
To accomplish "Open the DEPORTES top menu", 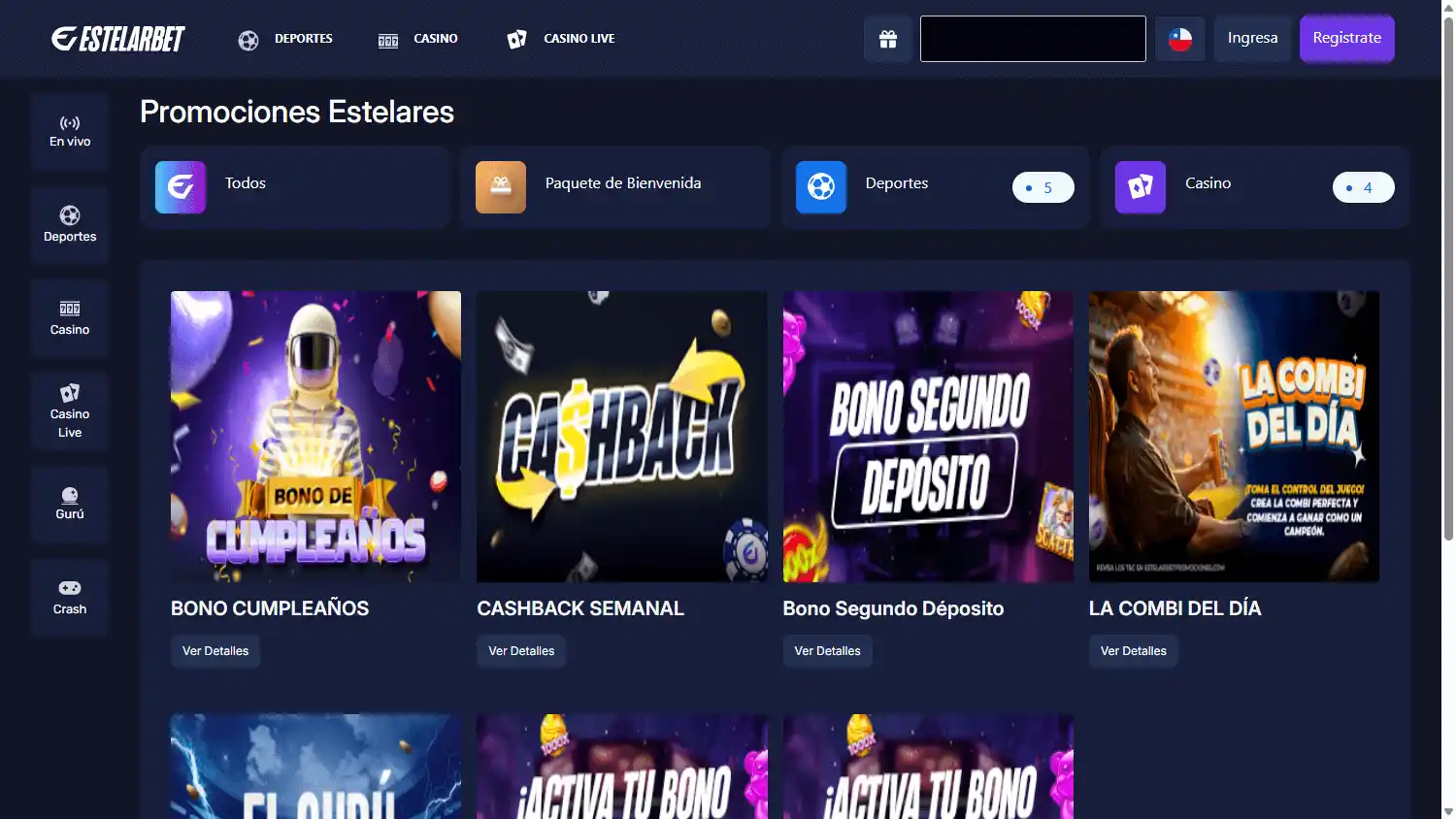I will tap(304, 39).
